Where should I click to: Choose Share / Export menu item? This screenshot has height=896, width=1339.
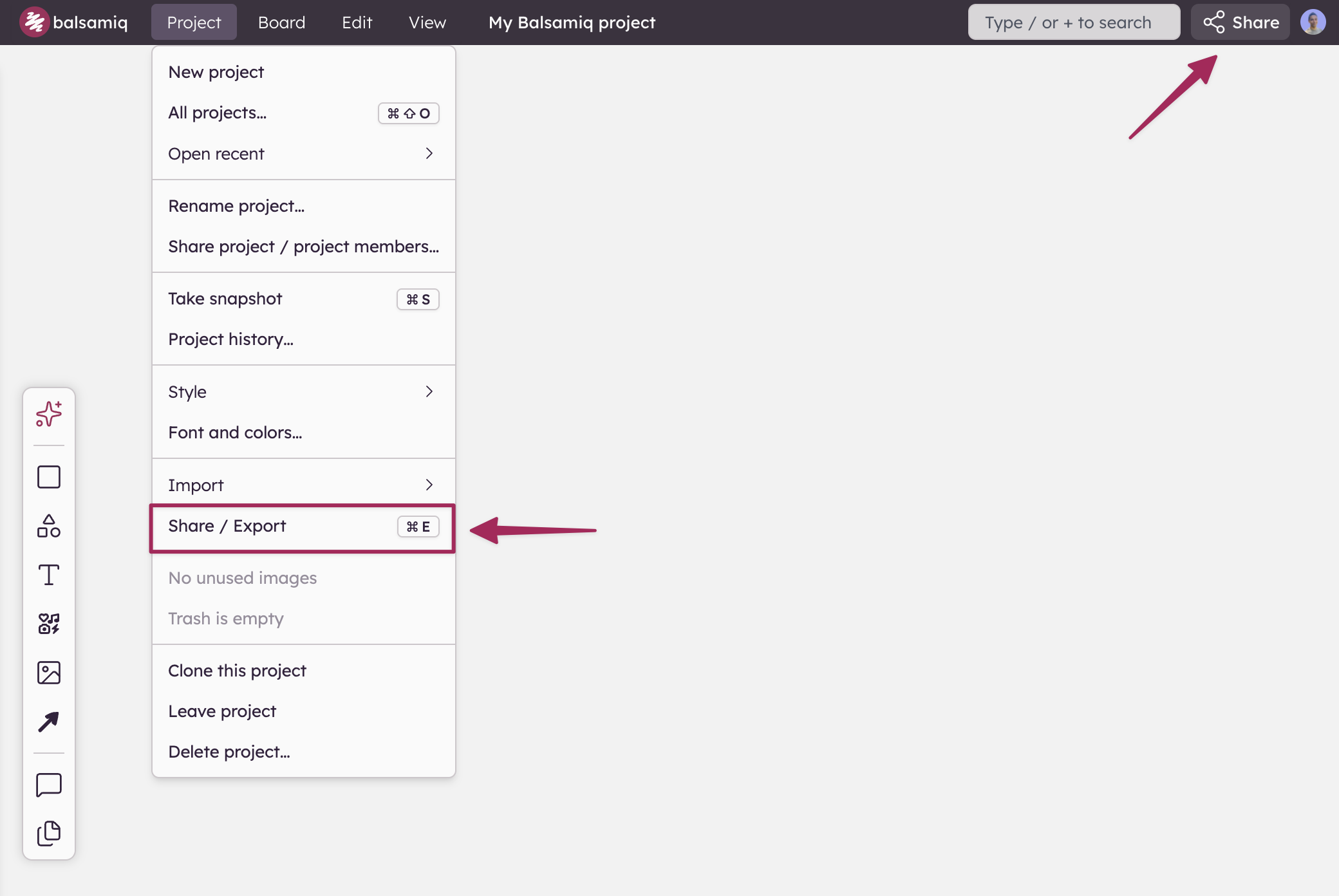point(304,526)
